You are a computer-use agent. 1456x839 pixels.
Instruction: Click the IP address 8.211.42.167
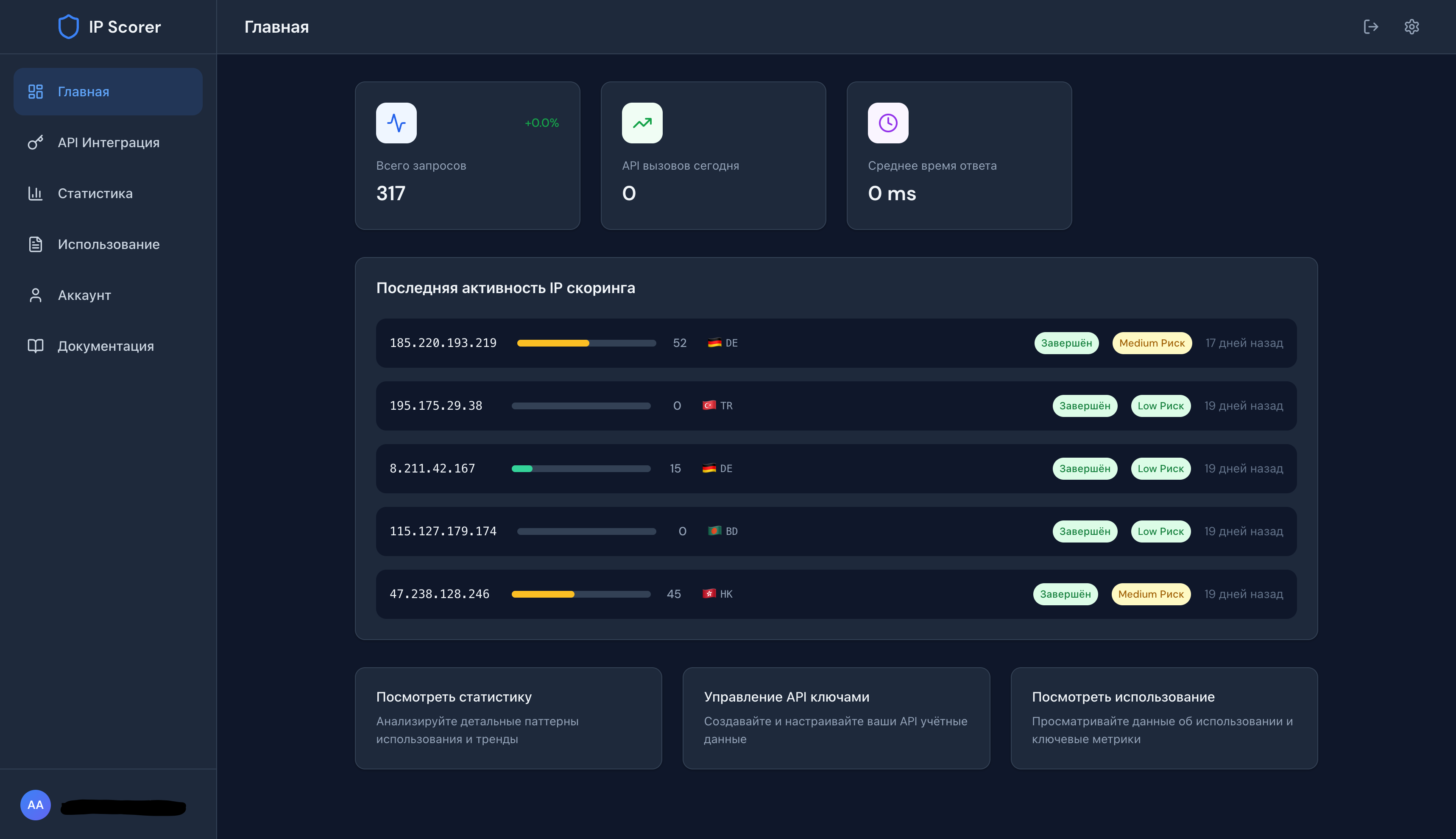432,468
